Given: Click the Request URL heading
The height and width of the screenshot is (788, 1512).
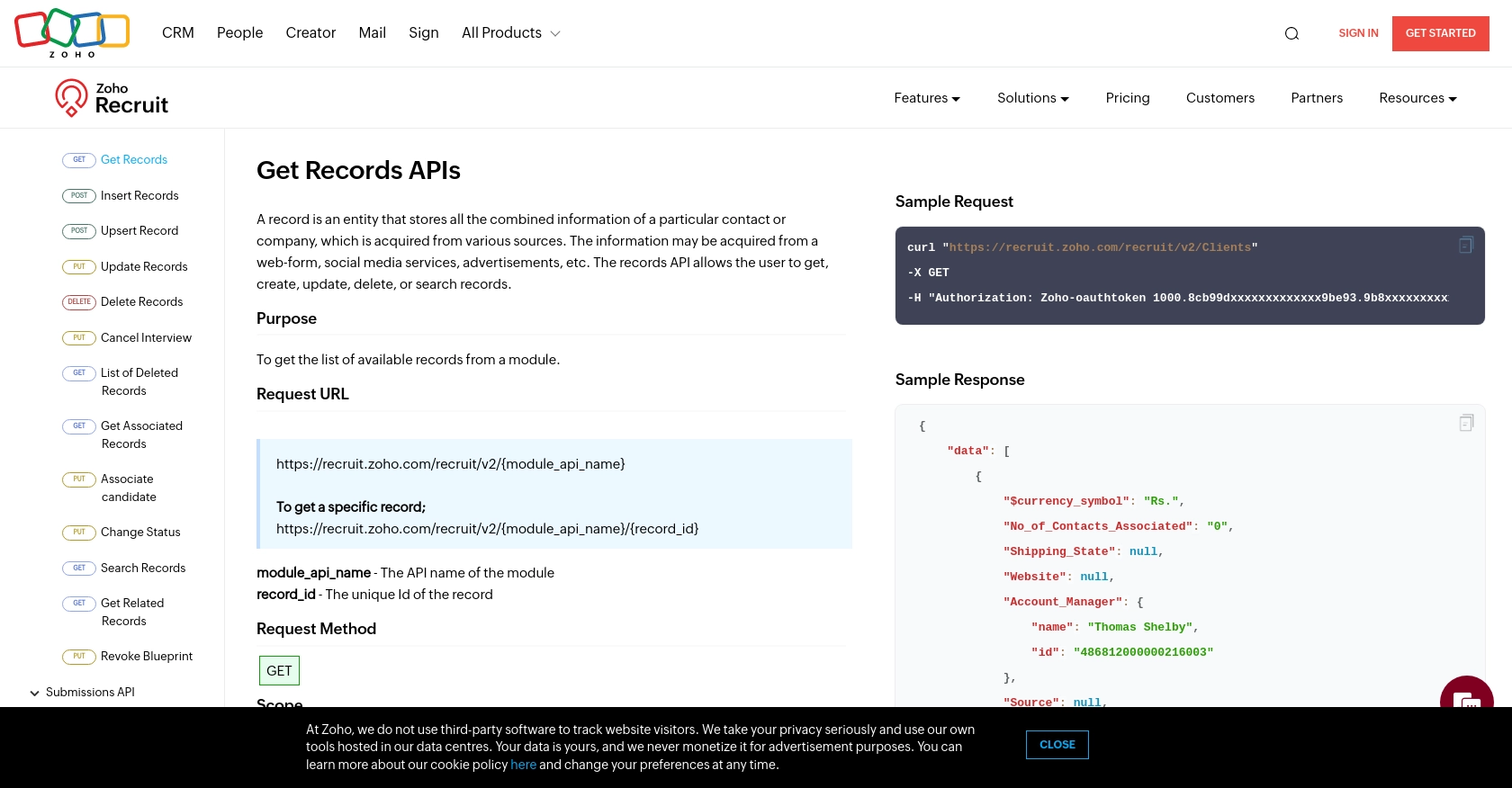Looking at the screenshot, I should pos(302,395).
